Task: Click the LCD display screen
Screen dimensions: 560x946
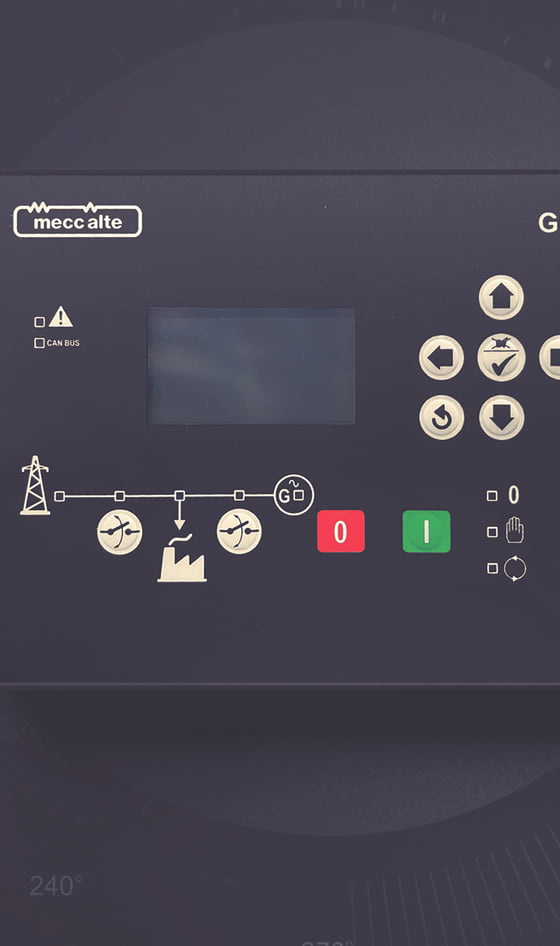Action: [252, 366]
